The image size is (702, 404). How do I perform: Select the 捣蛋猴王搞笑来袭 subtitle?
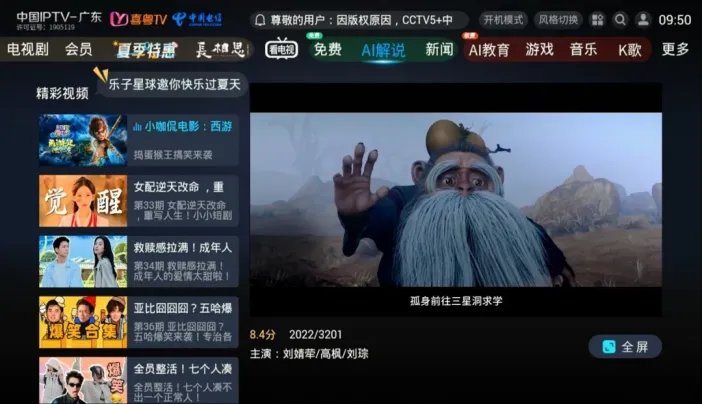pyautogui.click(x=173, y=155)
